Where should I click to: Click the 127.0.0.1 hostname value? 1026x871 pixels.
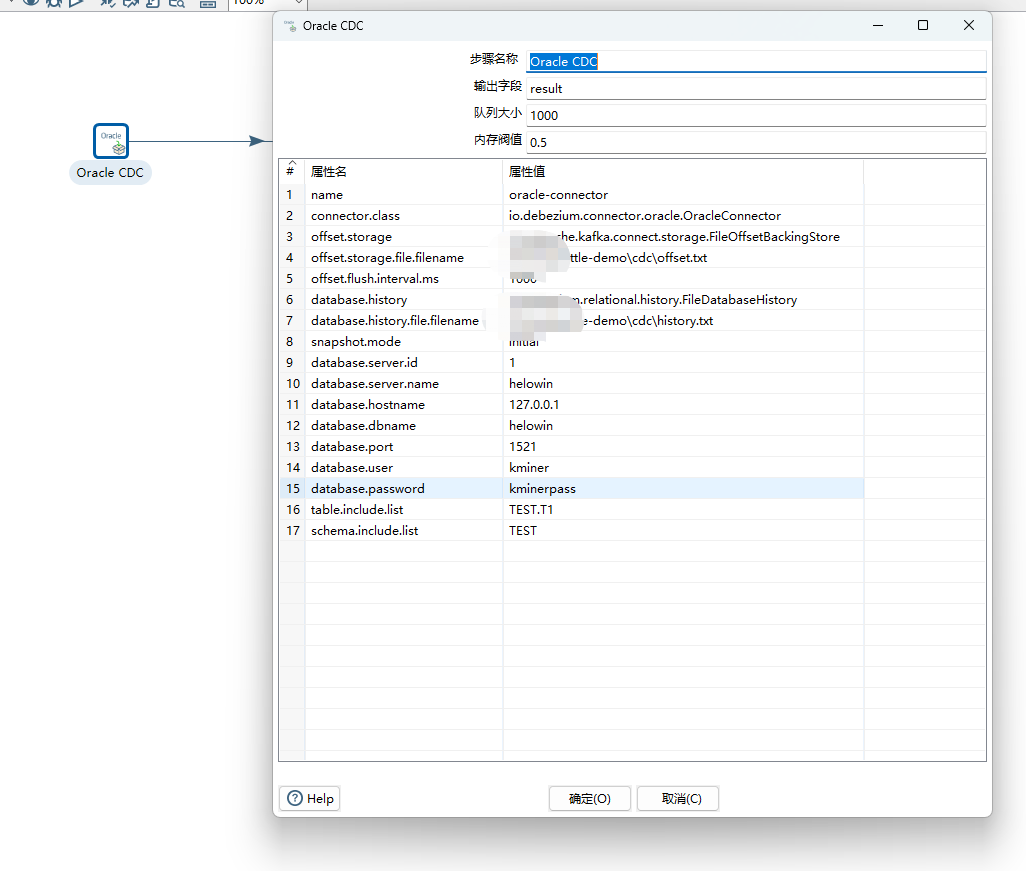coord(683,404)
